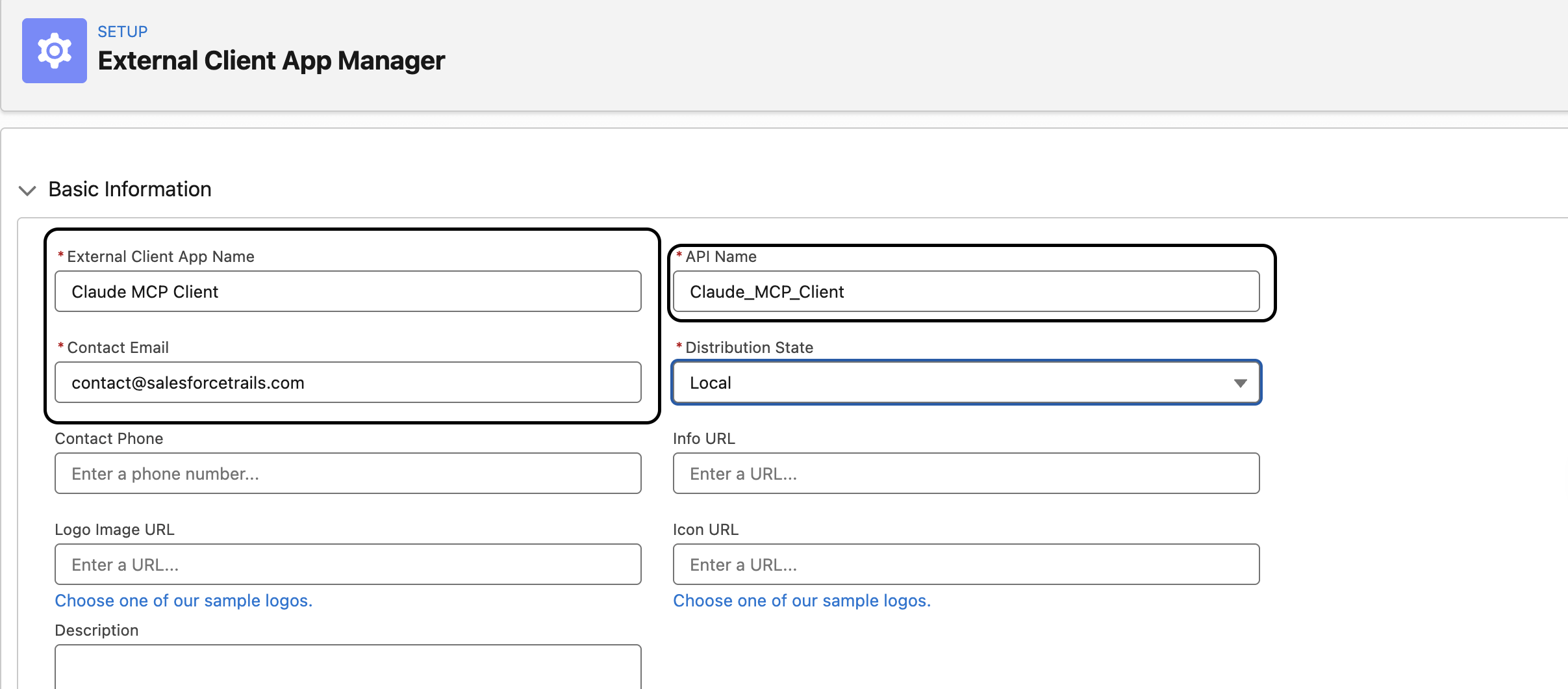The width and height of the screenshot is (1568, 689).
Task: Click the Logo Image URL label
Action: (115, 530)
